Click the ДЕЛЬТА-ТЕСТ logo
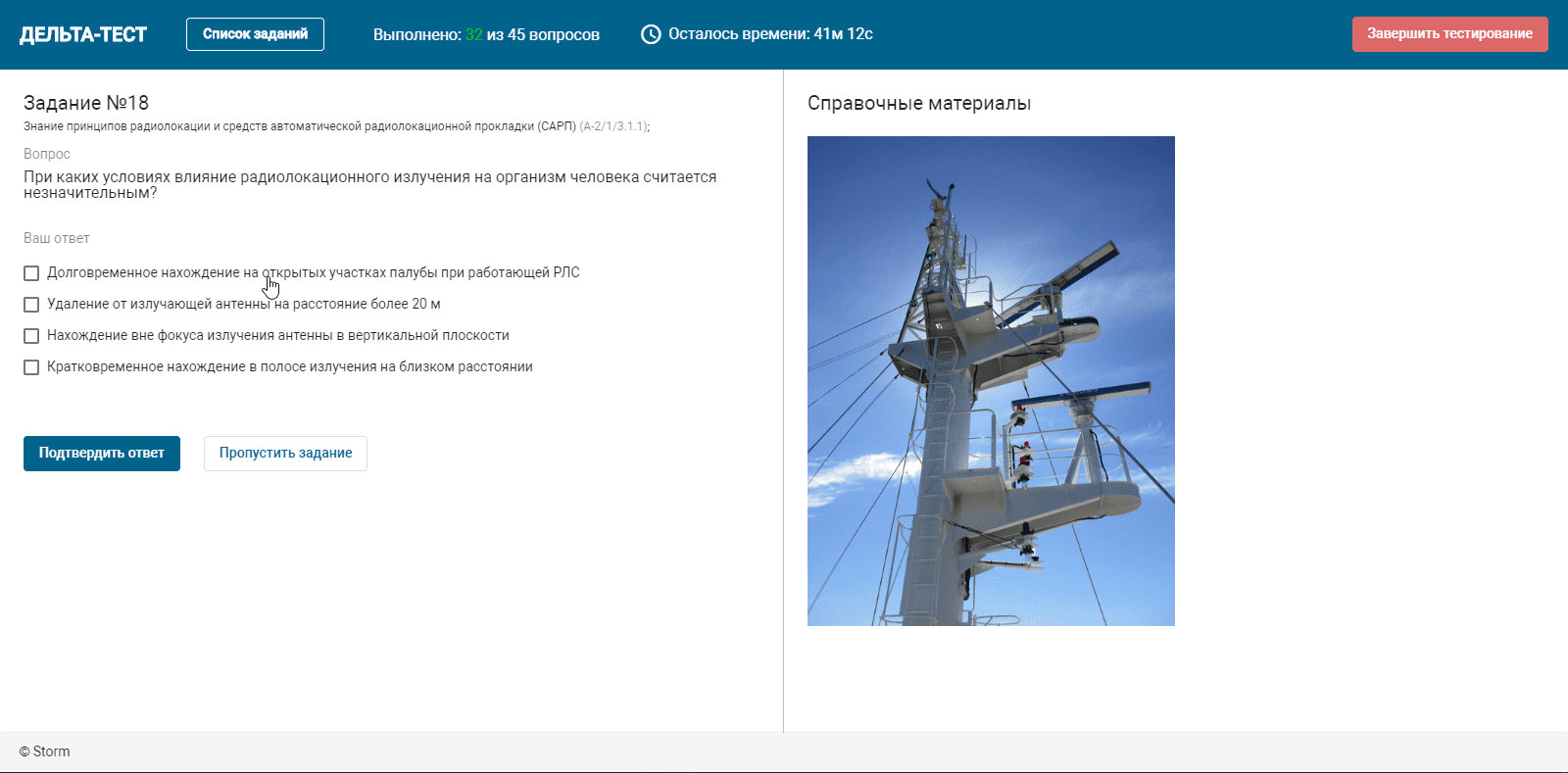This screenshot has width=1568, height=773. tap(83, 34)
